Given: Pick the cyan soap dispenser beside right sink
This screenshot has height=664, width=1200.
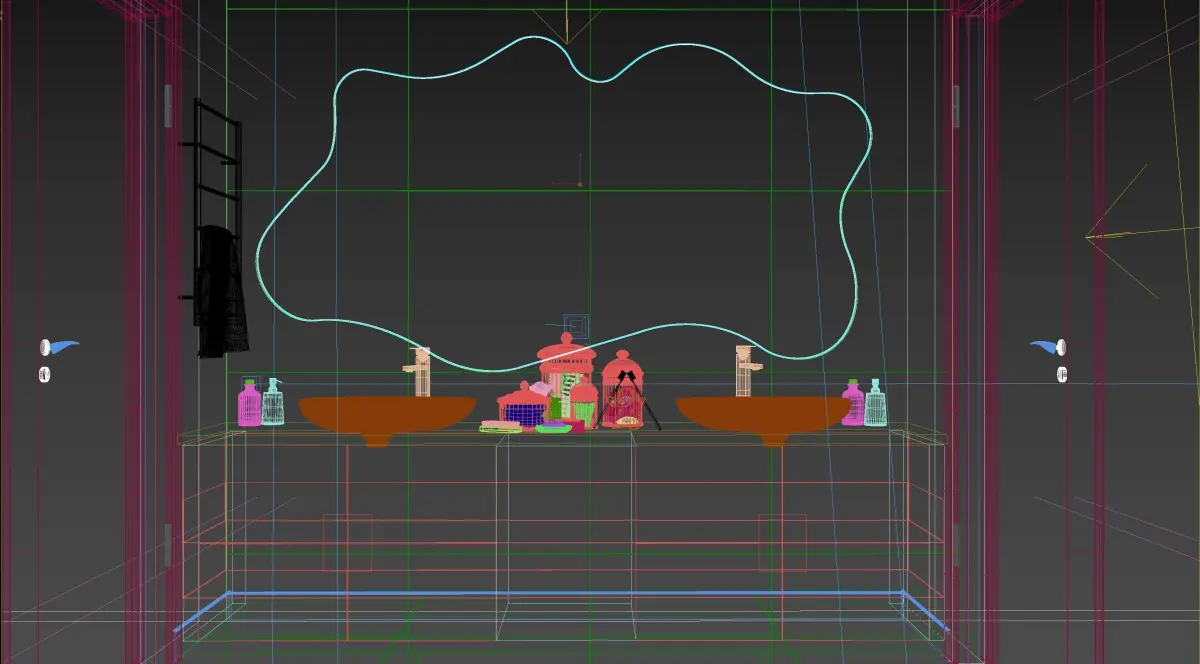Looking at the screenshot, I should tap(876, 402).
